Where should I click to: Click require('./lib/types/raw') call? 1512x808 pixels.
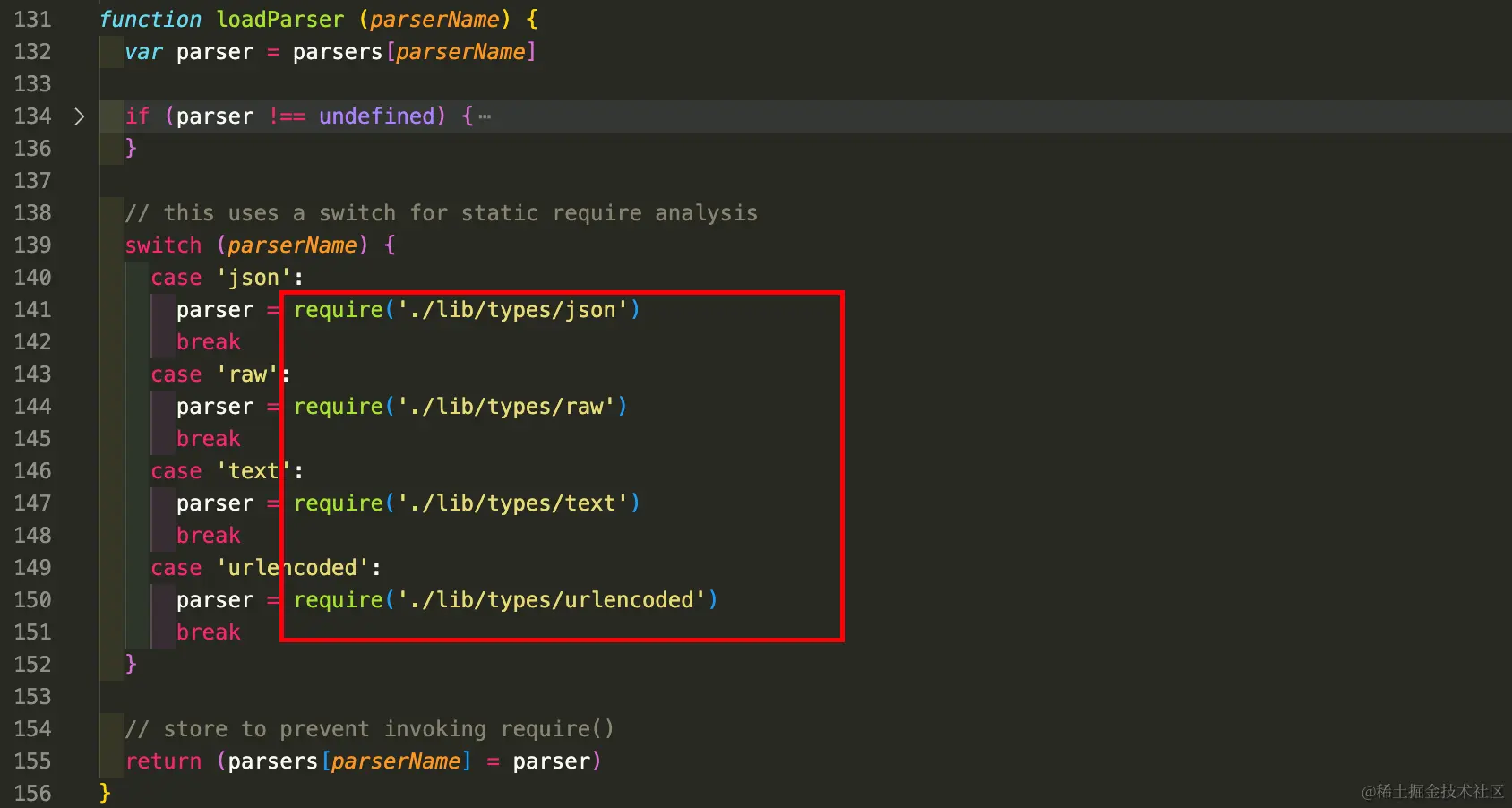click(460, 407)
